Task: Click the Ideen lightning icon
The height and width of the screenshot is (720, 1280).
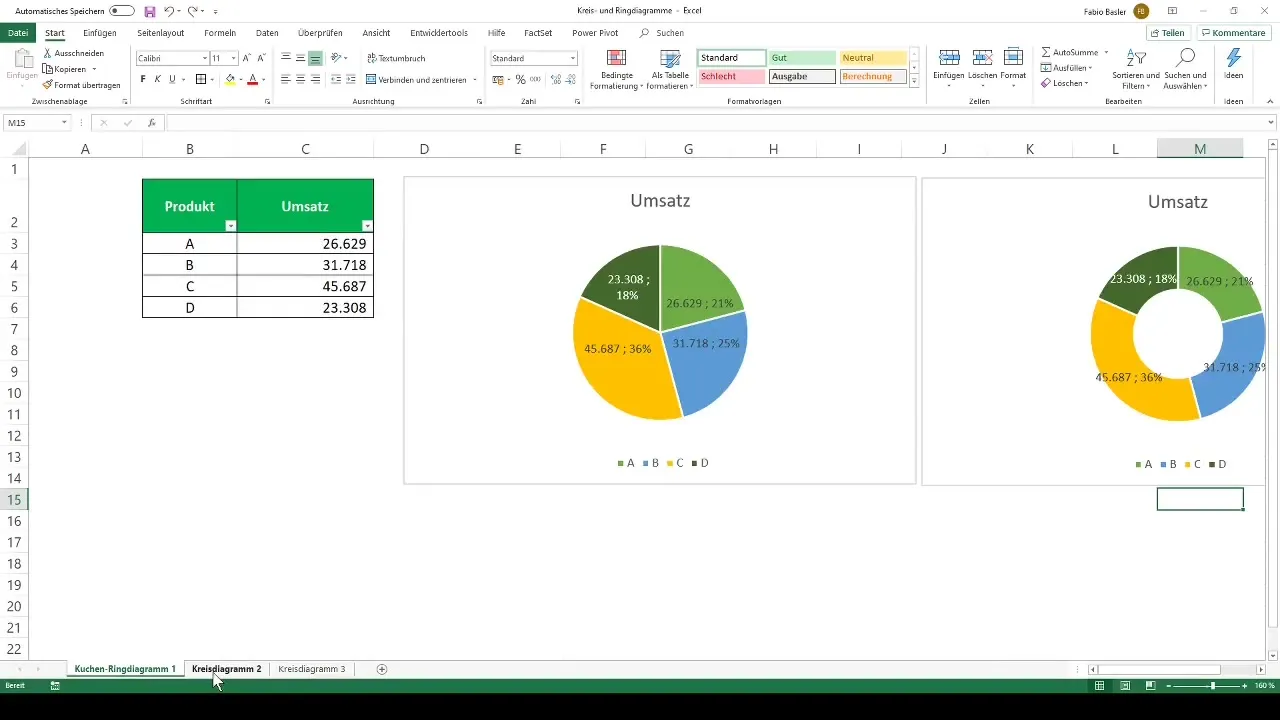Action: point(1234,58)
